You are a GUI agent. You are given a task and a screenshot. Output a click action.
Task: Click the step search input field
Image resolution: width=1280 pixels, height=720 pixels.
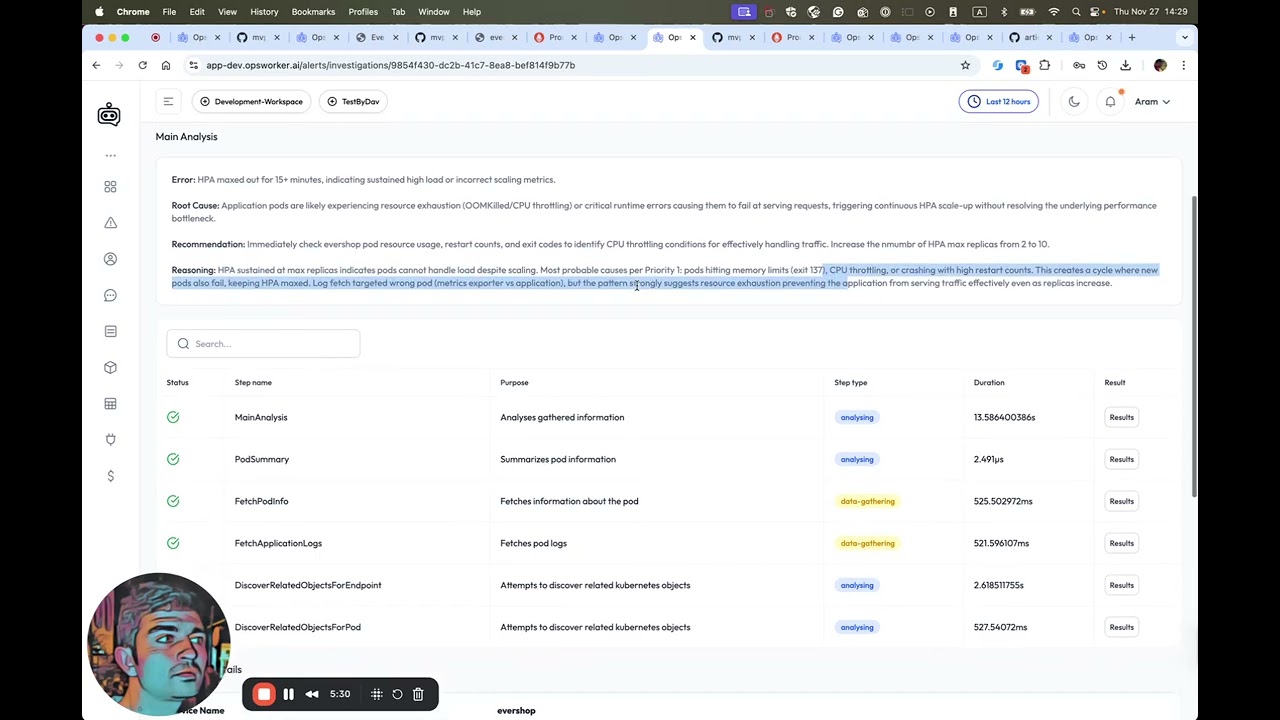(263, 344)
